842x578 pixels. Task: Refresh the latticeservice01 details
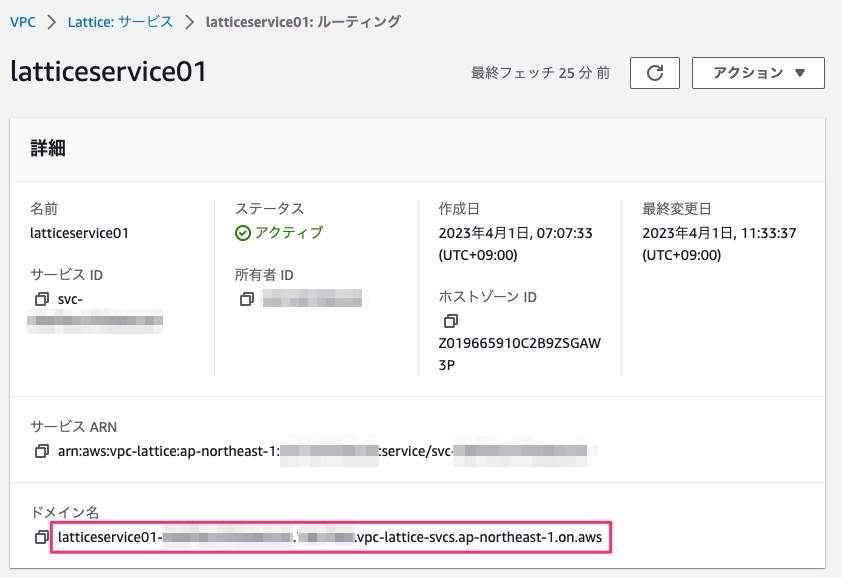tap(655, 73)
